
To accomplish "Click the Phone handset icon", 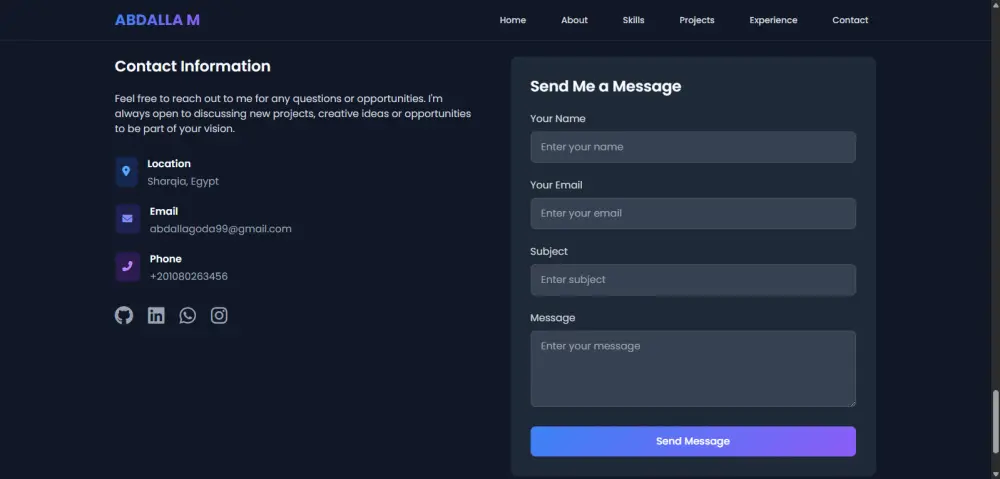I will (127, 267).
